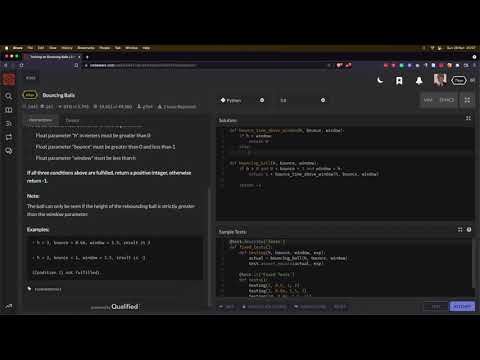
Task: Click the expand sidebar icon at bottom left
Action: (x=9, y=306)
